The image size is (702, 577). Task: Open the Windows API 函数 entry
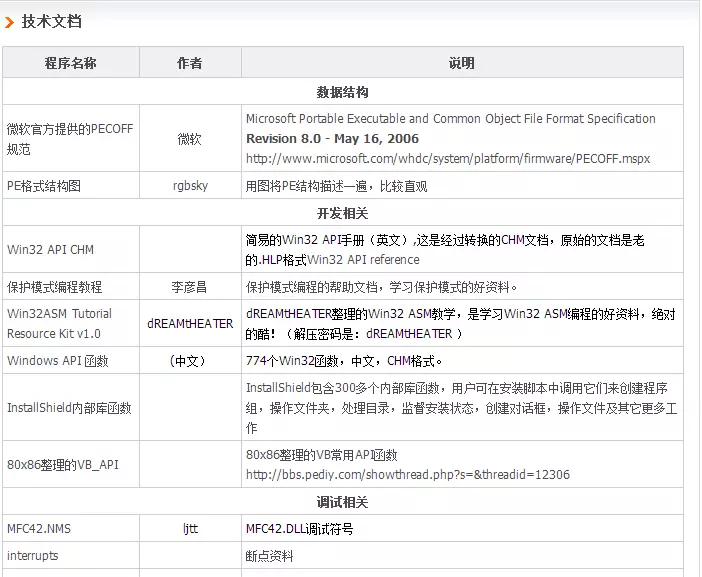58,361
